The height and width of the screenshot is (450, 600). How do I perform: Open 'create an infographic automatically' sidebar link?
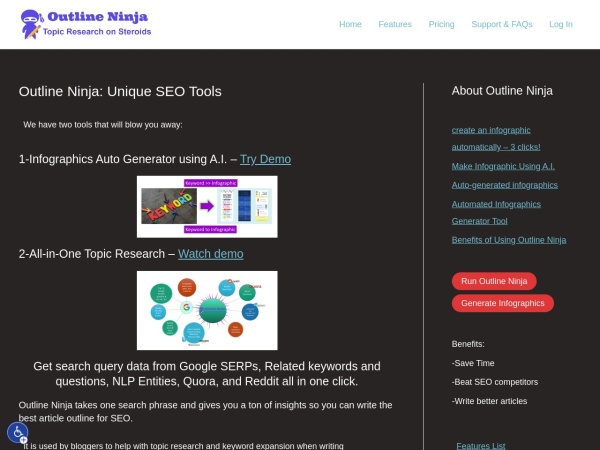tap(490, 130)
